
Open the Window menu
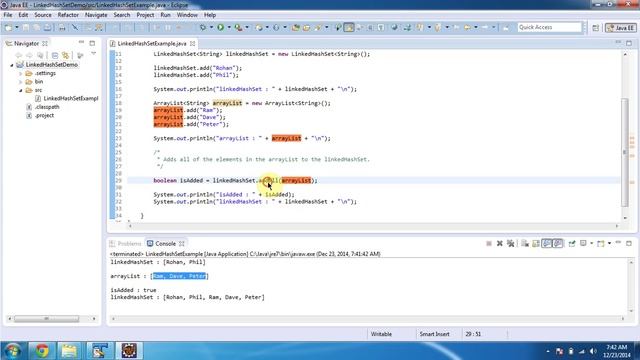click(x=187, y=15)
